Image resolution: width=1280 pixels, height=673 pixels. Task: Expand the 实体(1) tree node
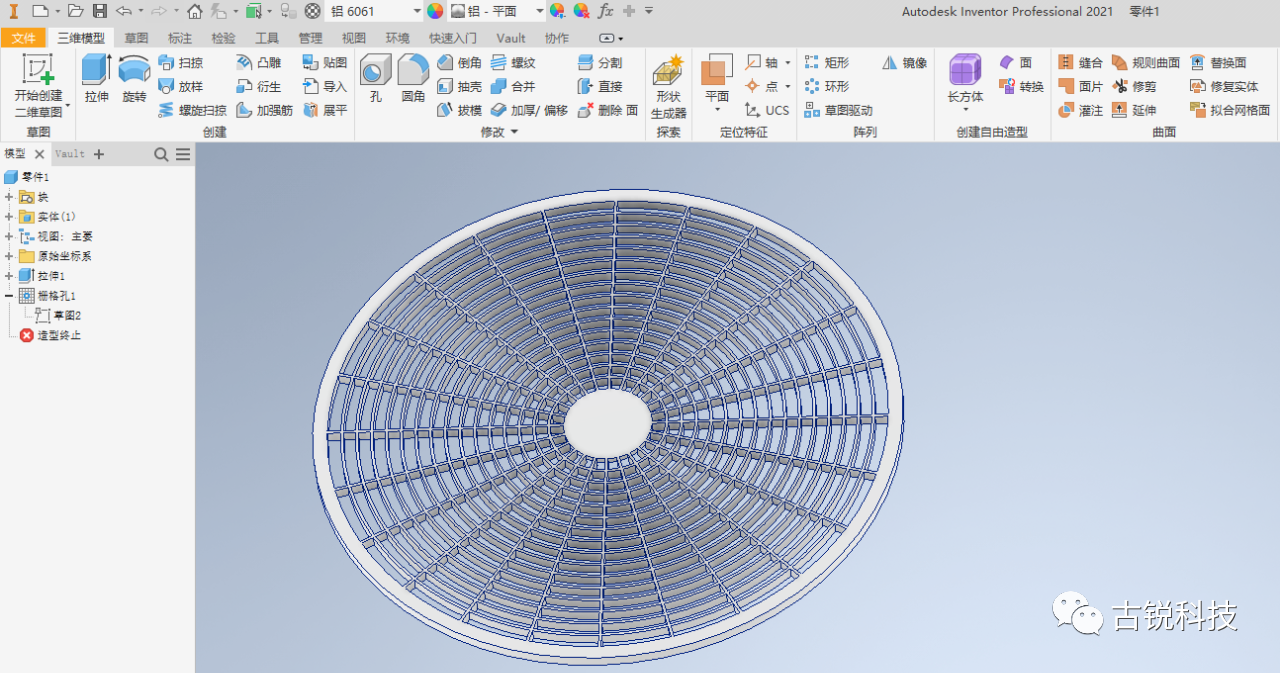pos(9,217)
